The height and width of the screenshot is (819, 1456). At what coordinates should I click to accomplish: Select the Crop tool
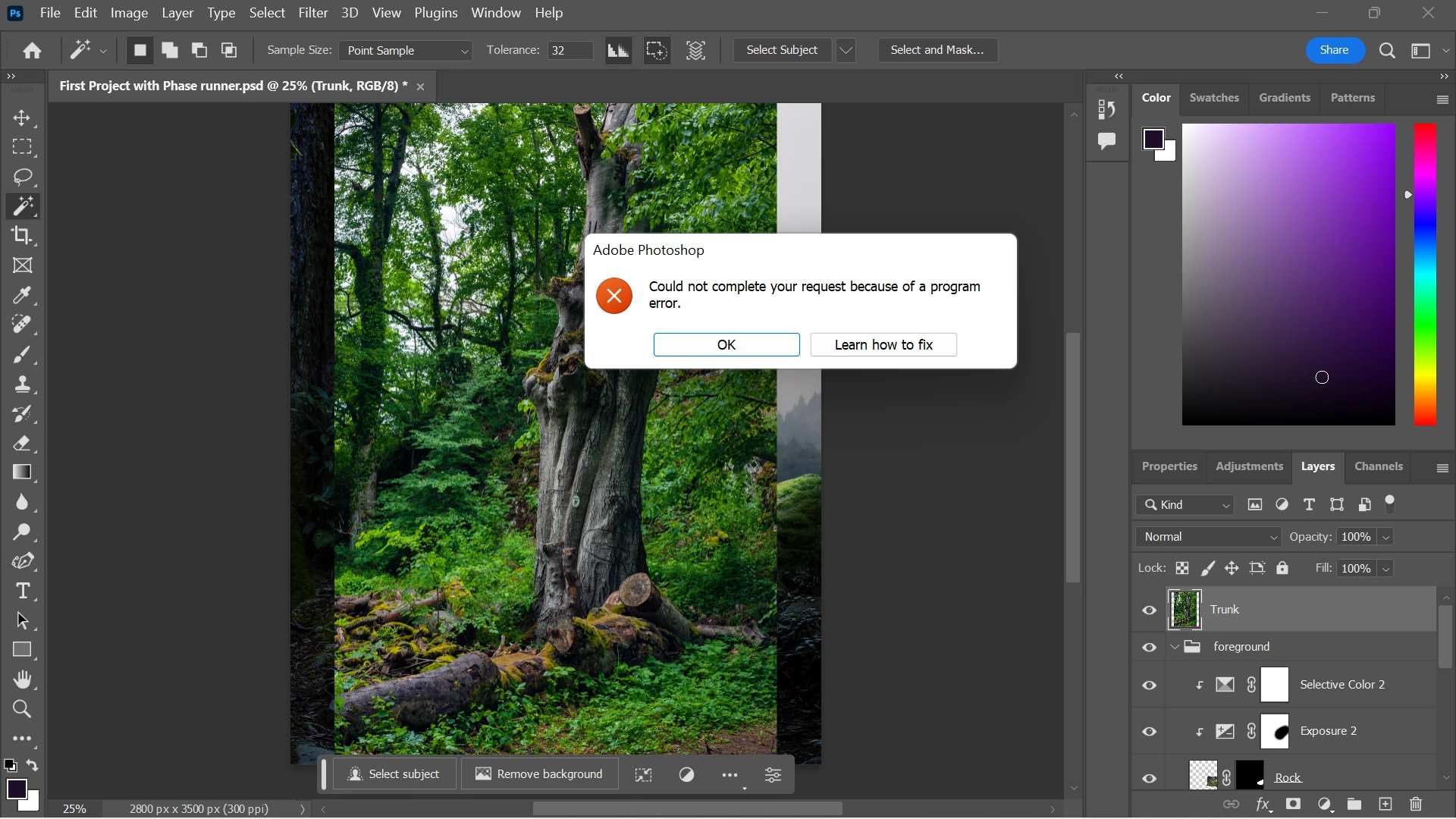click(x=22, y=236)
